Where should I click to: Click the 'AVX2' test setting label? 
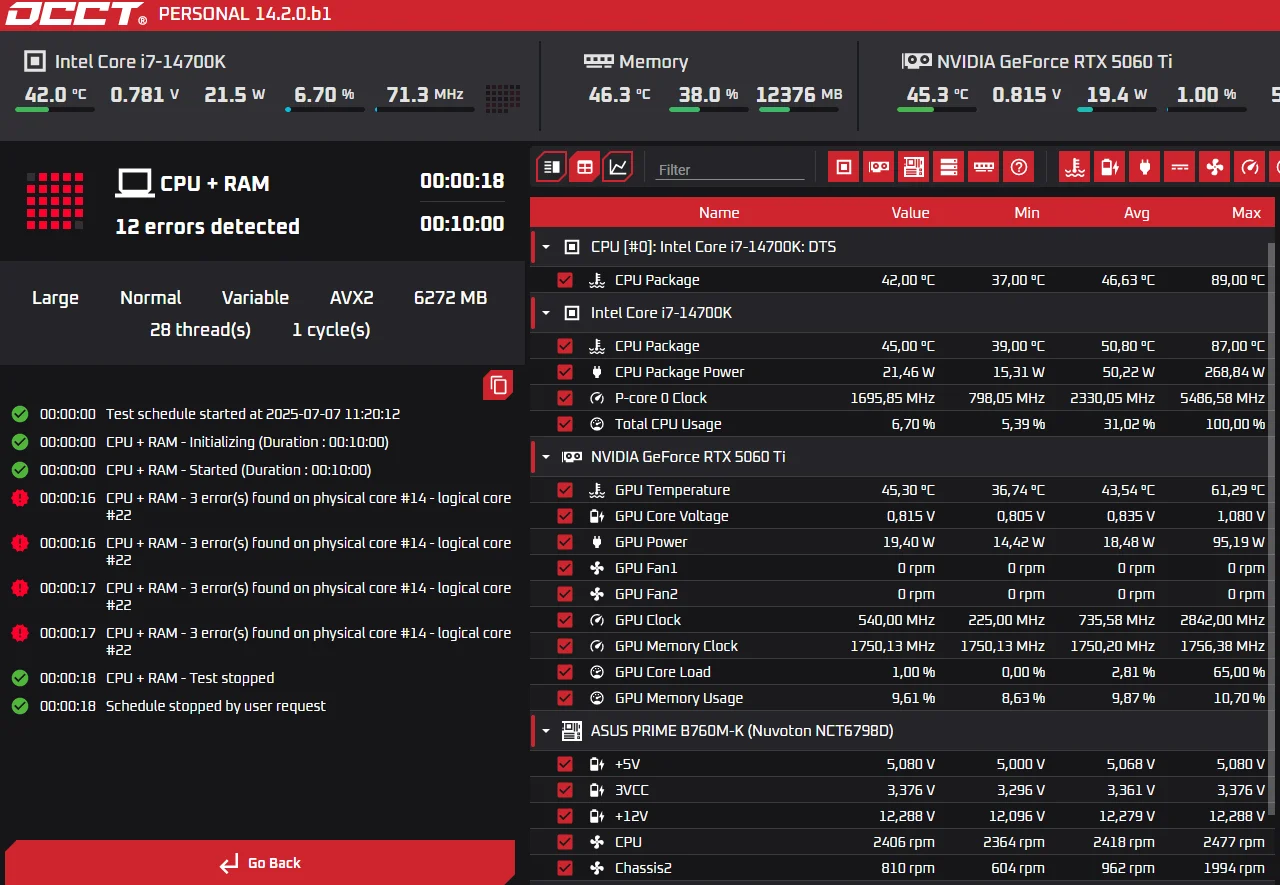coord(352,297)
